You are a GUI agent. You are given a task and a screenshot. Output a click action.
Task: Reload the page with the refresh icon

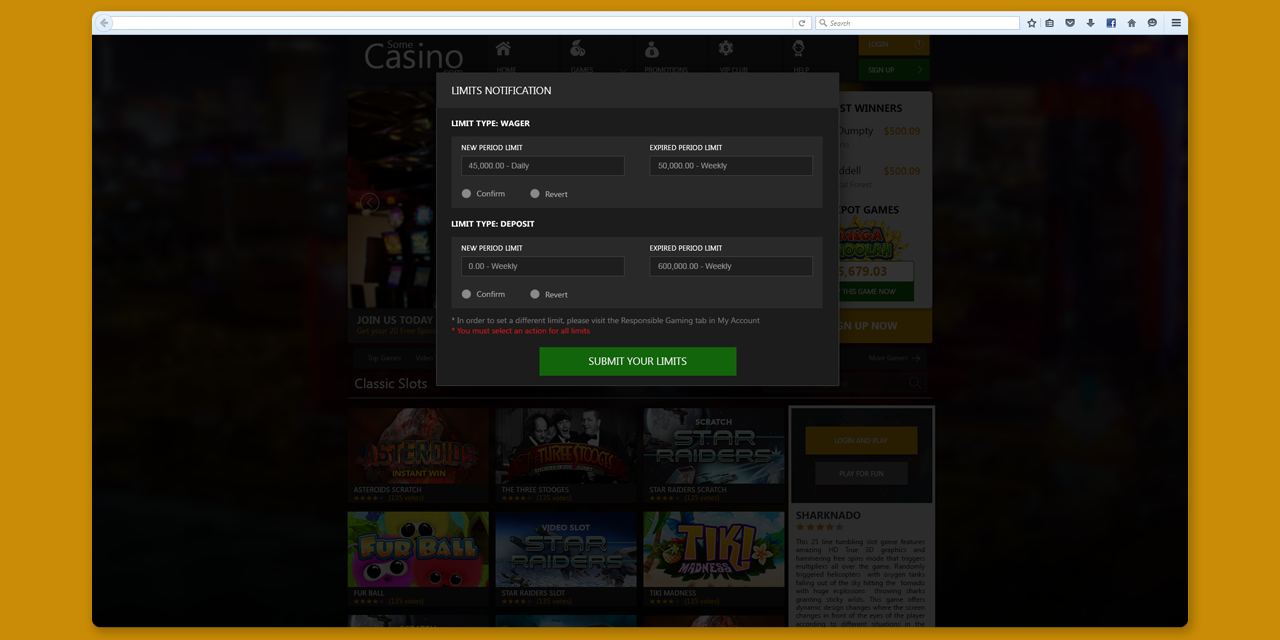[x=801, y=23]
